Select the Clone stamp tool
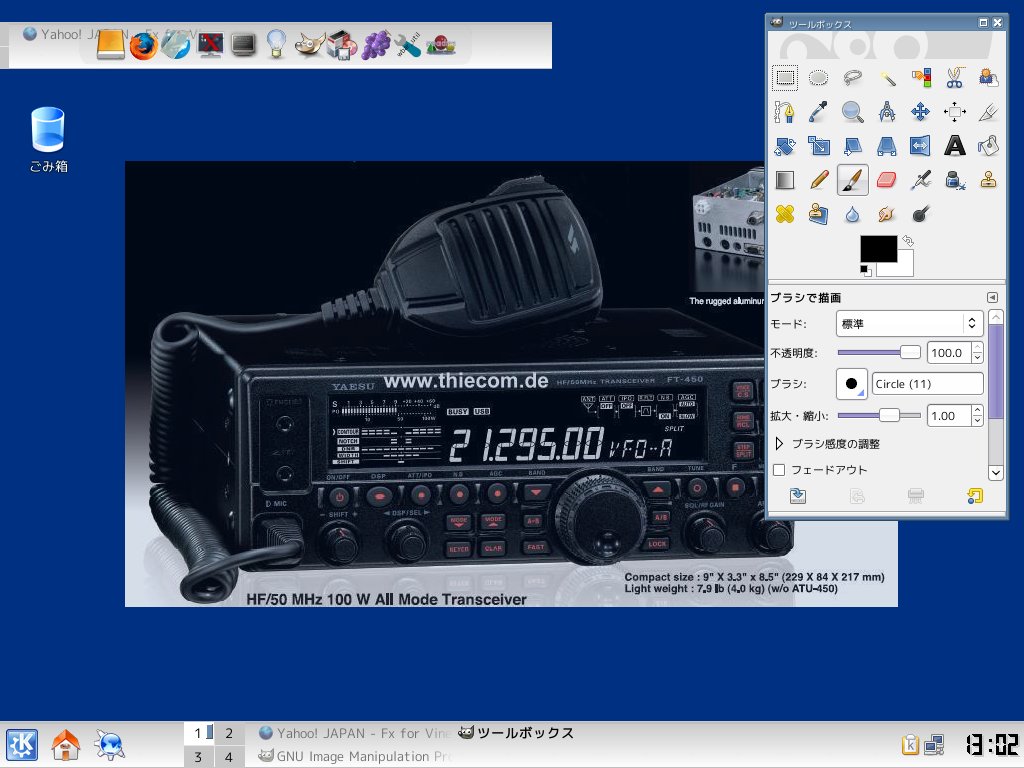Screen dimensions: 1024x768 (x=989, y=179)
